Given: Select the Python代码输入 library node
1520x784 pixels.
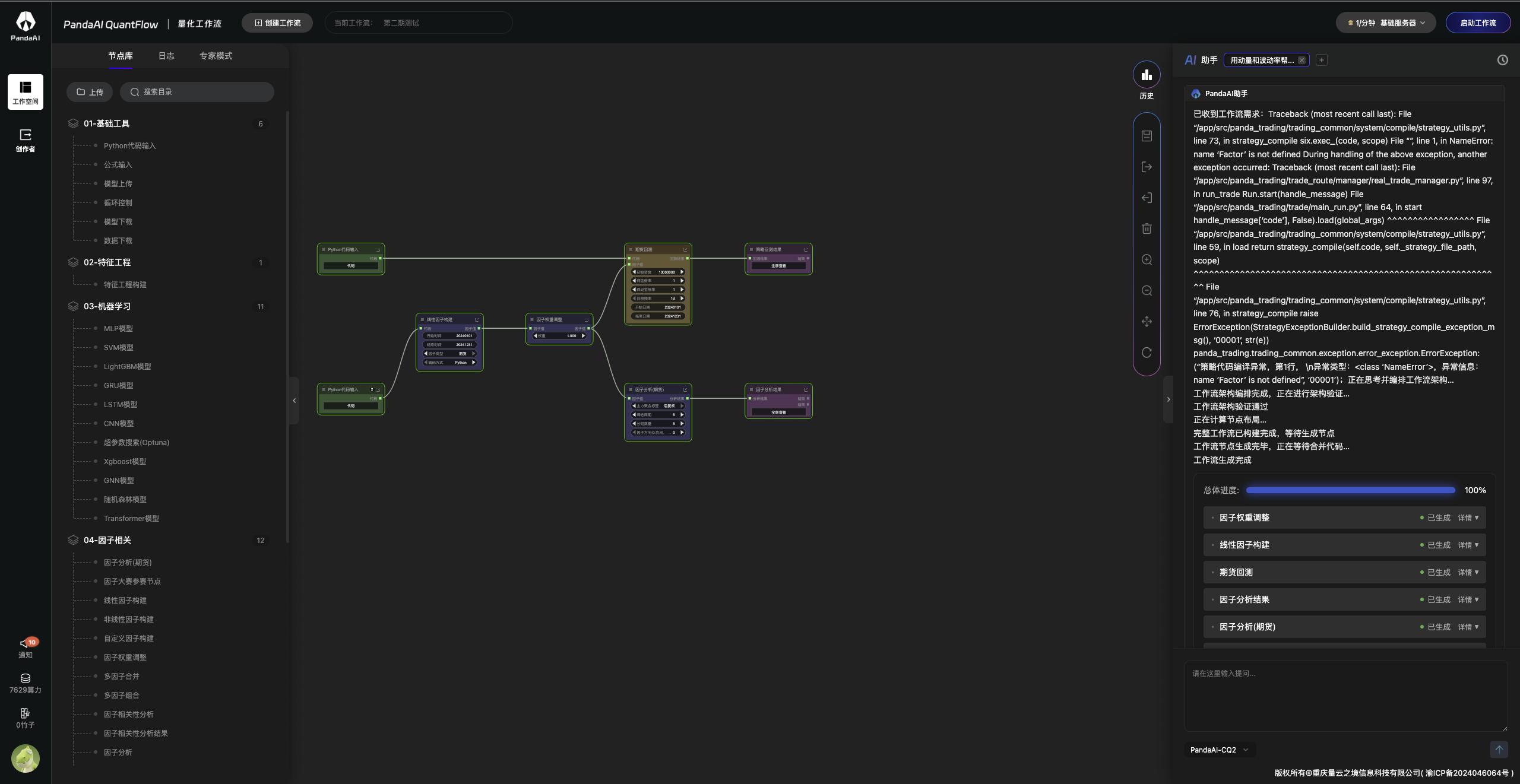Looking at the screenshot, I should click(129, 146).
